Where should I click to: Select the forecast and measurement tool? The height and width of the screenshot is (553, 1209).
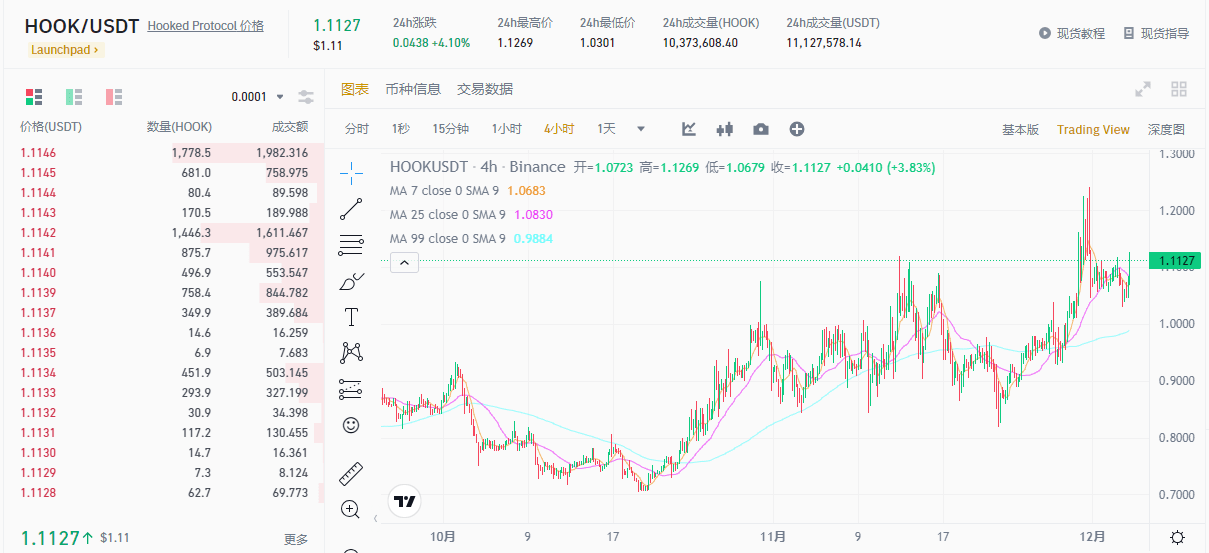pyautogui.click(x=351, y=389)
